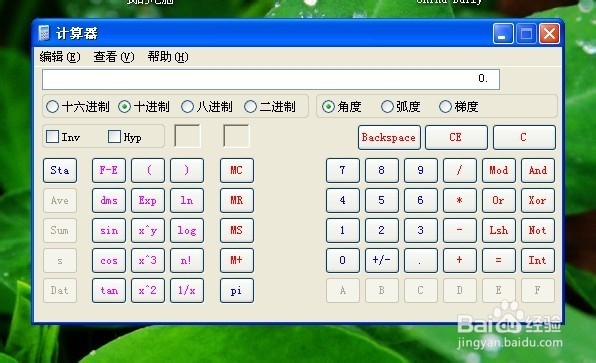Click the MC memory clear button

point(236,170)
